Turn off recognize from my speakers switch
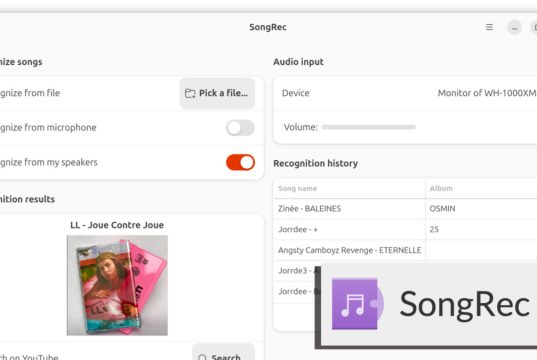537x360 pixels. [240, 162]
